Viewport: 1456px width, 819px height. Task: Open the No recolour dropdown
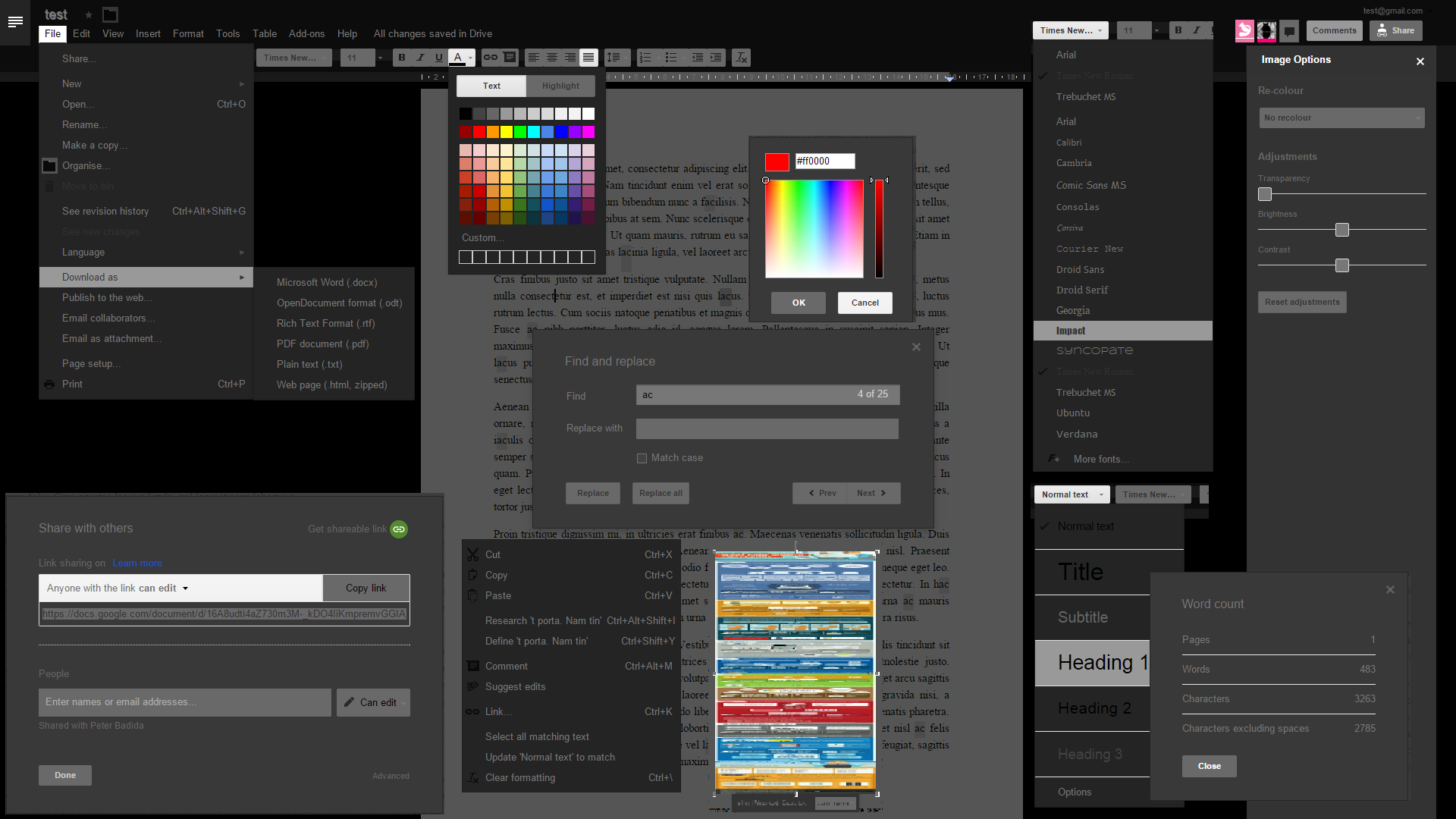1341,118
